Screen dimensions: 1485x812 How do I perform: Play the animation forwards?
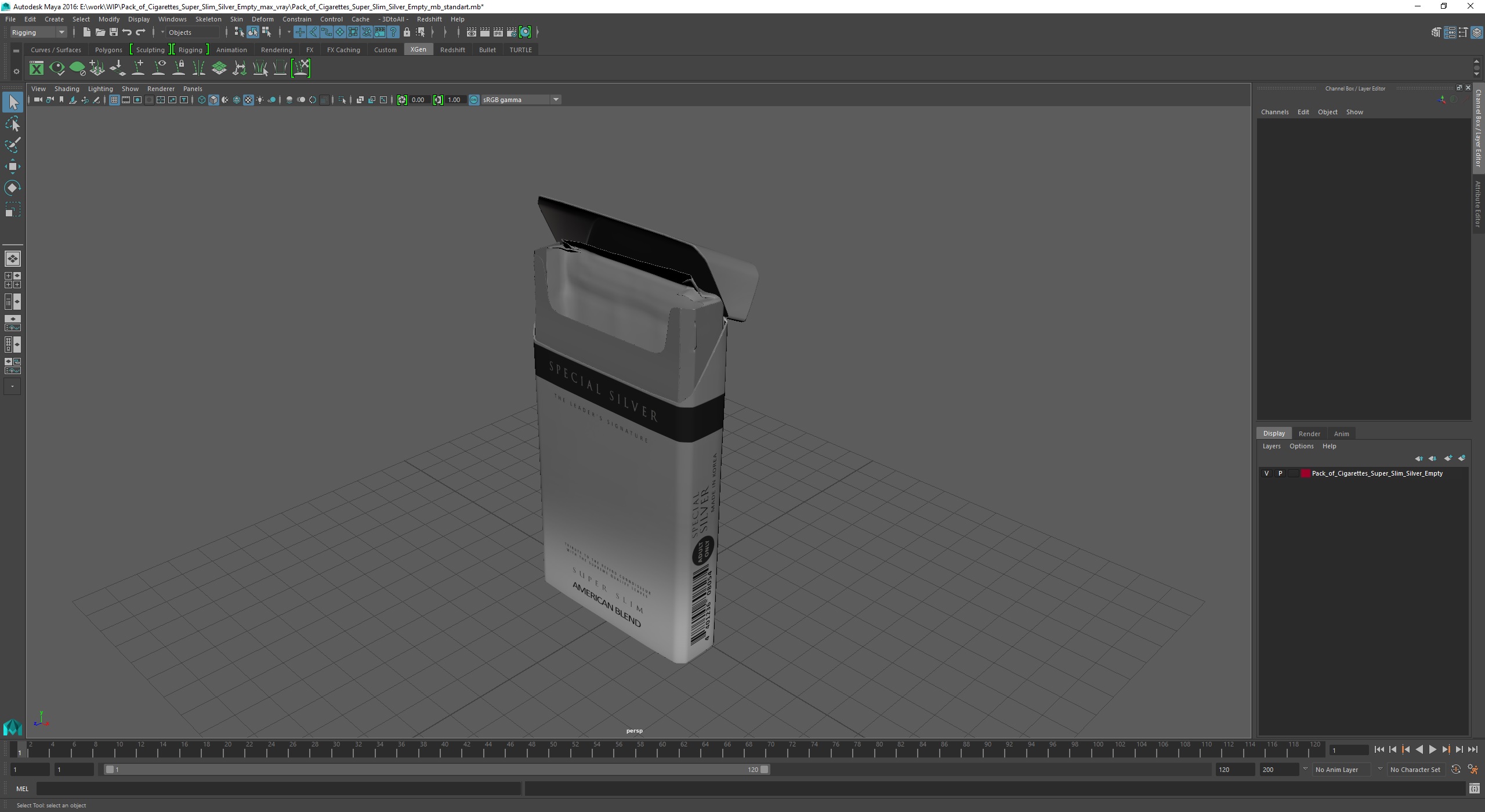click(x=1433, y=750)
